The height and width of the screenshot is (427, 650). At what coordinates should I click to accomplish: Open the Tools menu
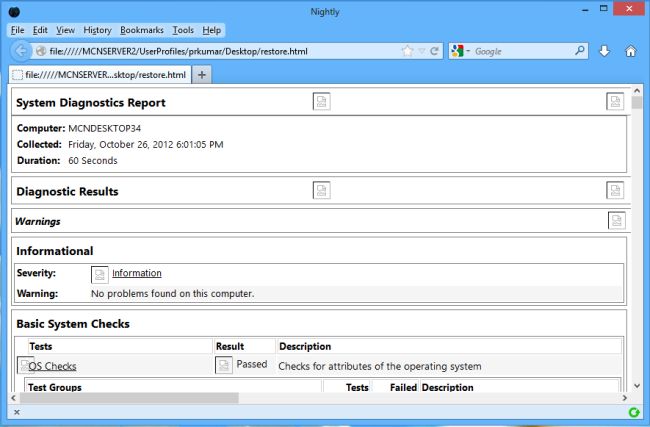point(183,30)
